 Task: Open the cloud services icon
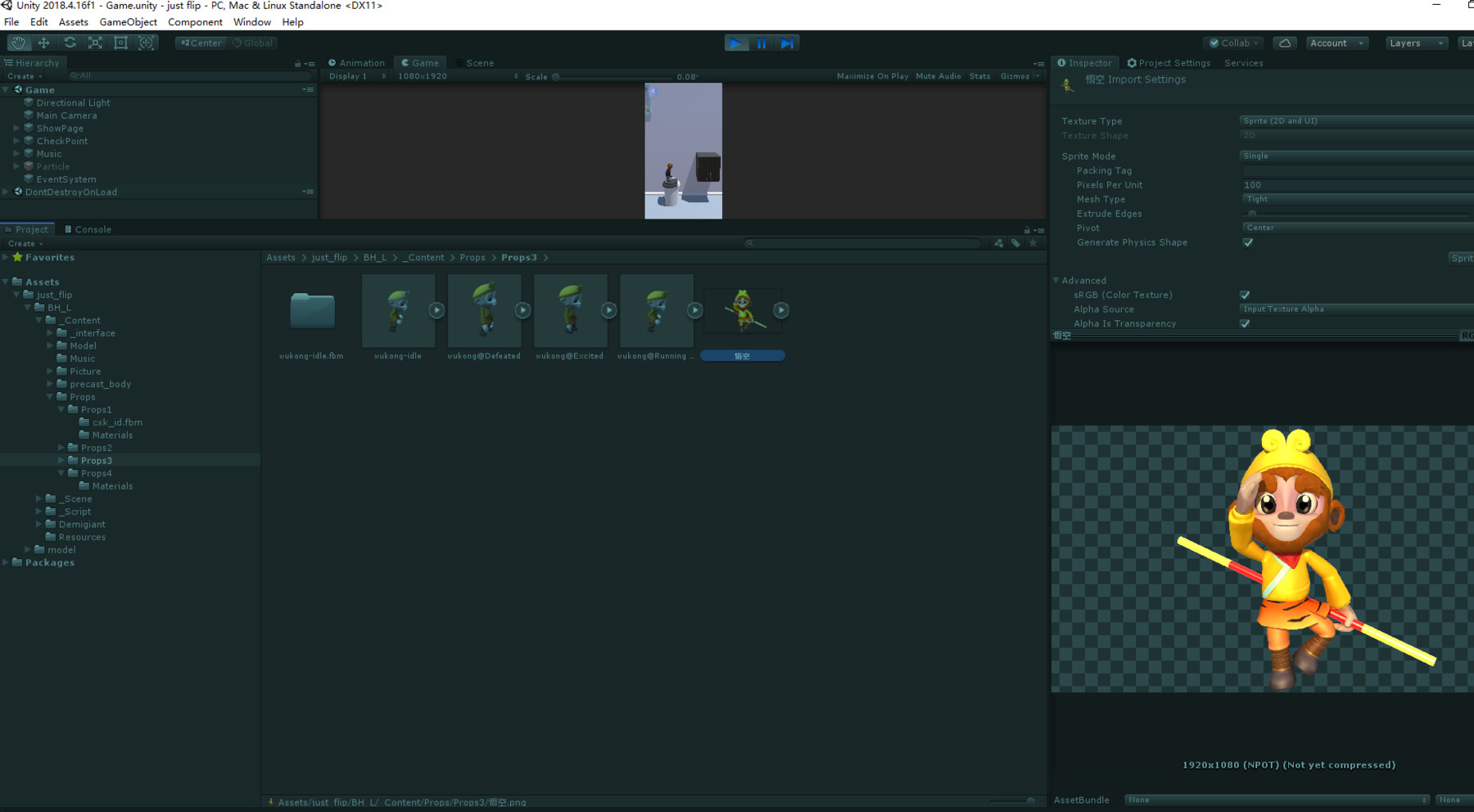(x=1285, y=43)
